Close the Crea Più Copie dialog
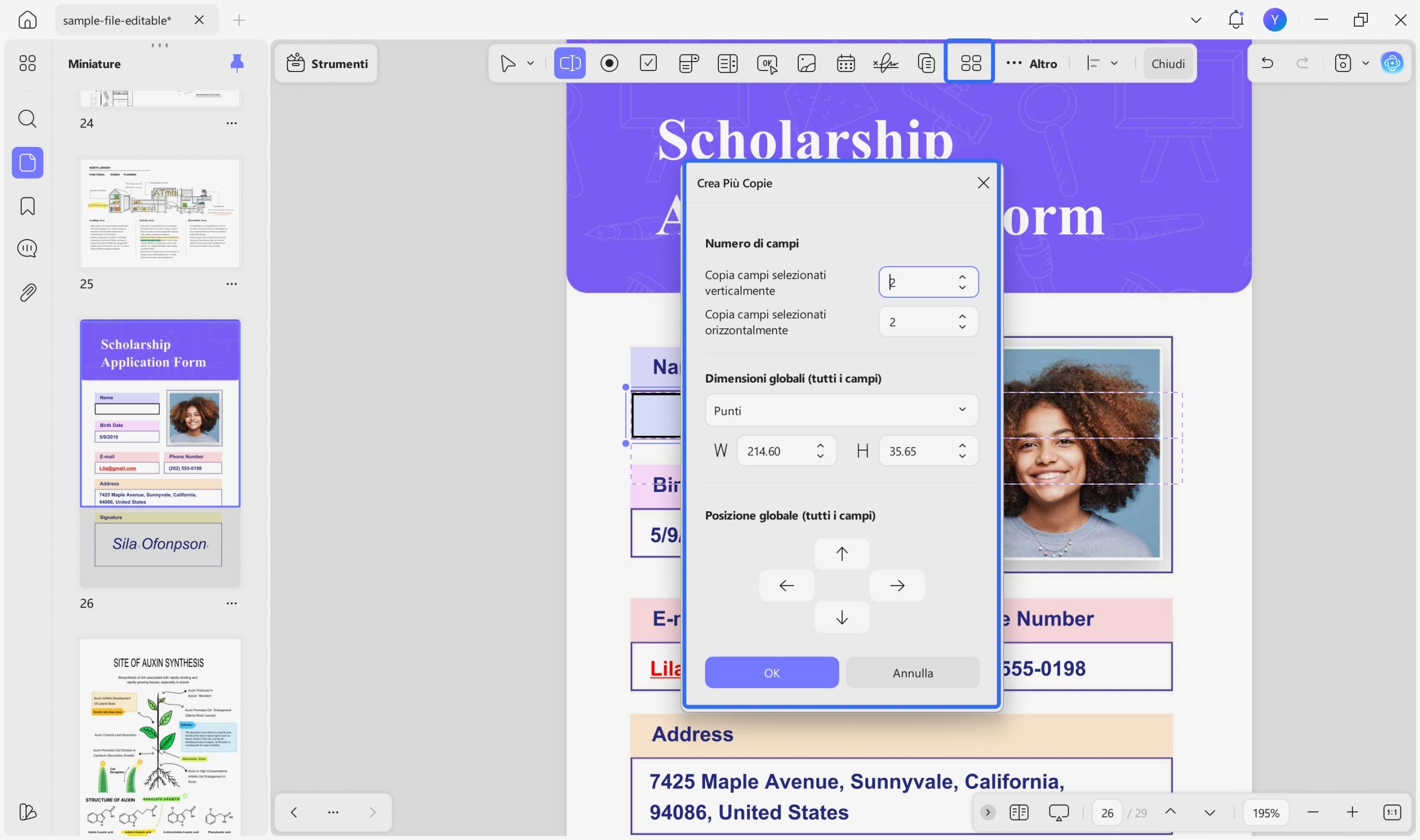 pyautogui.click(x=983, y=183)
